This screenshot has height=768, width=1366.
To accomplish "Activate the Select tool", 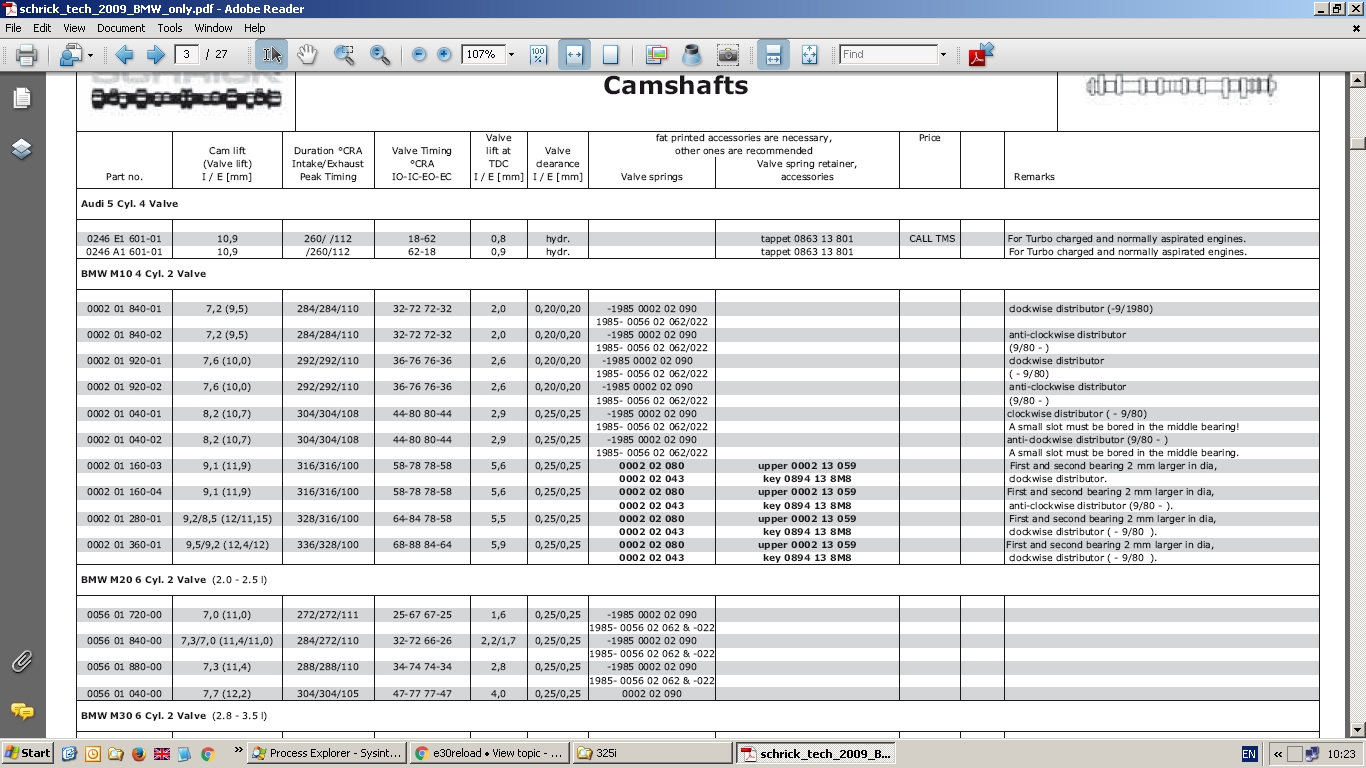I will (x=271, y=55).
